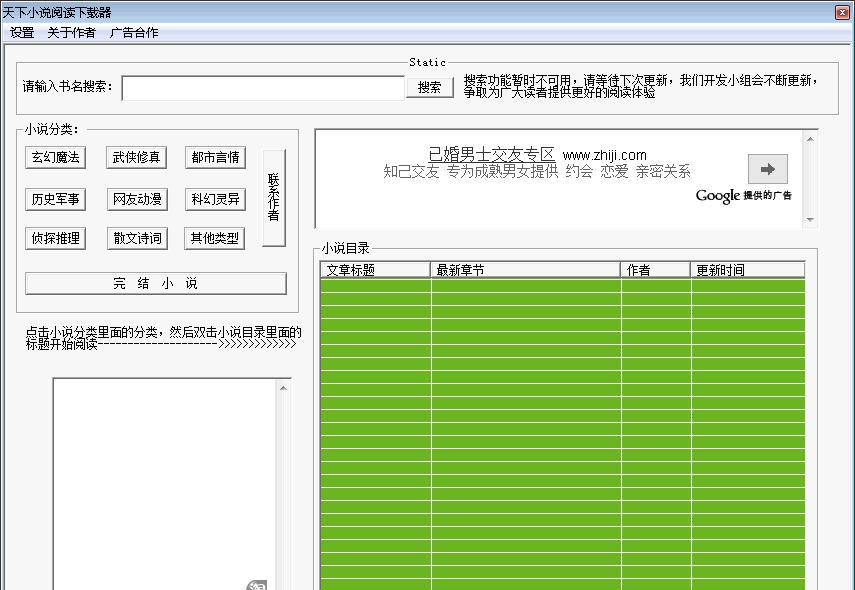This screenshot has width=855, height=590.
Task: Sort by the 更新时间 column header
Action: tap(748, 270)
